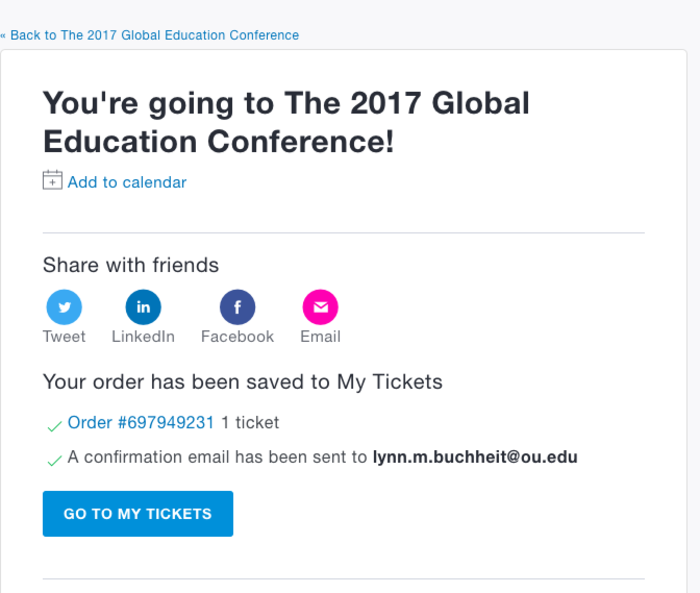Click the calendar icon beside Add to calendar
The height and width of the screenshot is (593, 700).
tap(52, 181)
